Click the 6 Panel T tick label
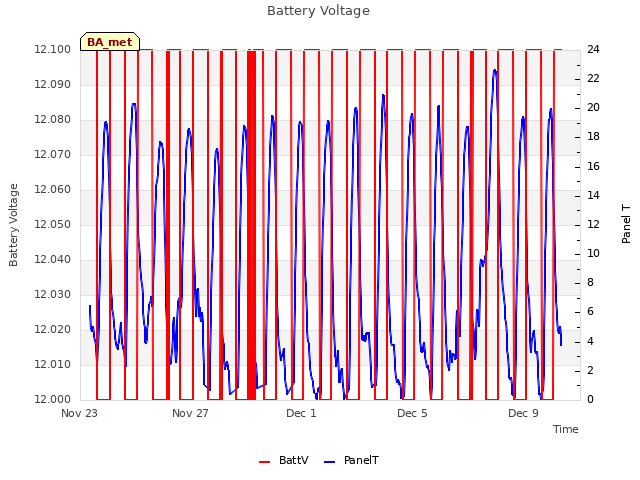 point(590,312)
